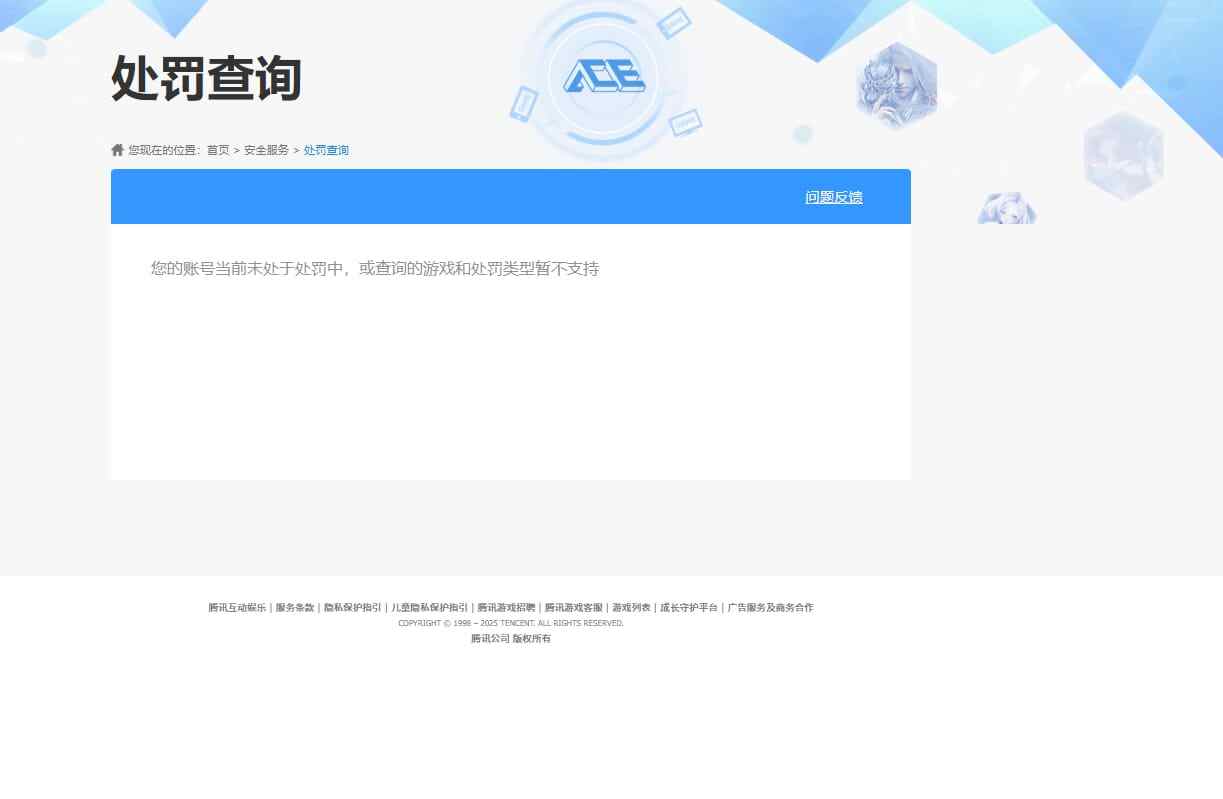Open the 广告服务及商务合作 cooperation link
Screen dimensions: 1223x799
coord(770,607)
